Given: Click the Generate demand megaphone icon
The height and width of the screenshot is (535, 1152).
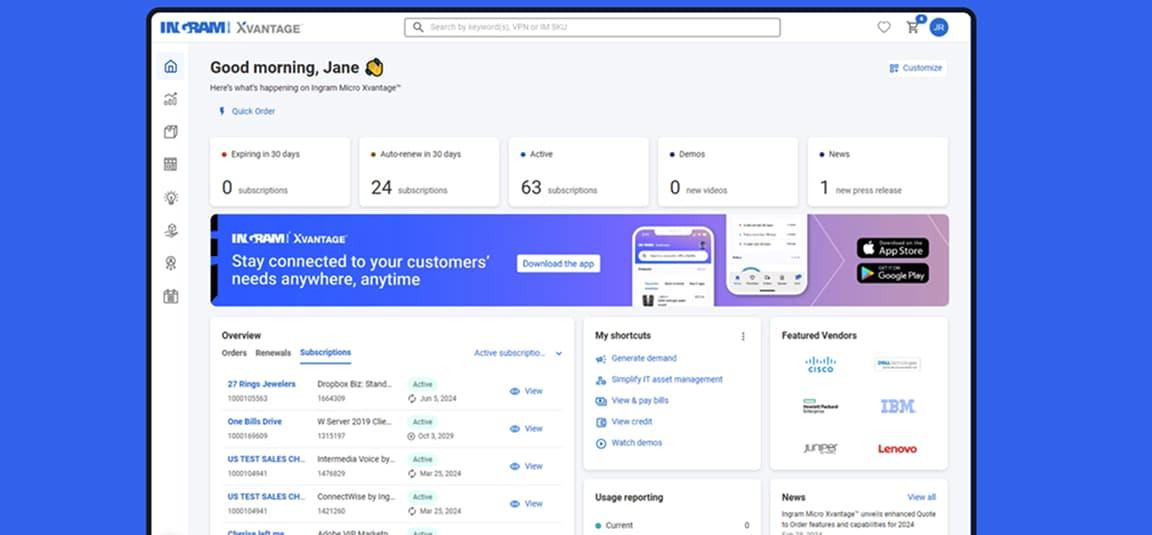Looking at the screenshot, I should coord(601,359).
